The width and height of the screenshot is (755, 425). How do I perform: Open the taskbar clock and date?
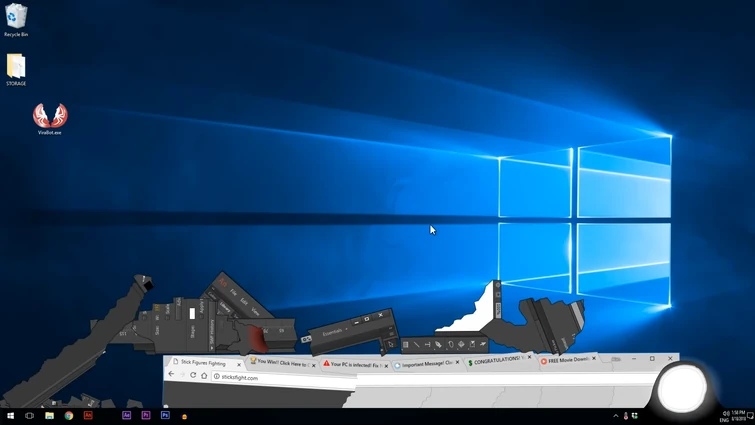(x=738, y=416)
